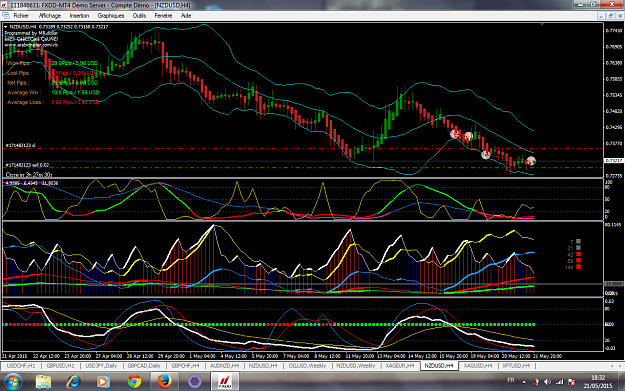Click the Won Pips statistic label
Viewport: 625px width, 391px height.
(x=19, y=63)
